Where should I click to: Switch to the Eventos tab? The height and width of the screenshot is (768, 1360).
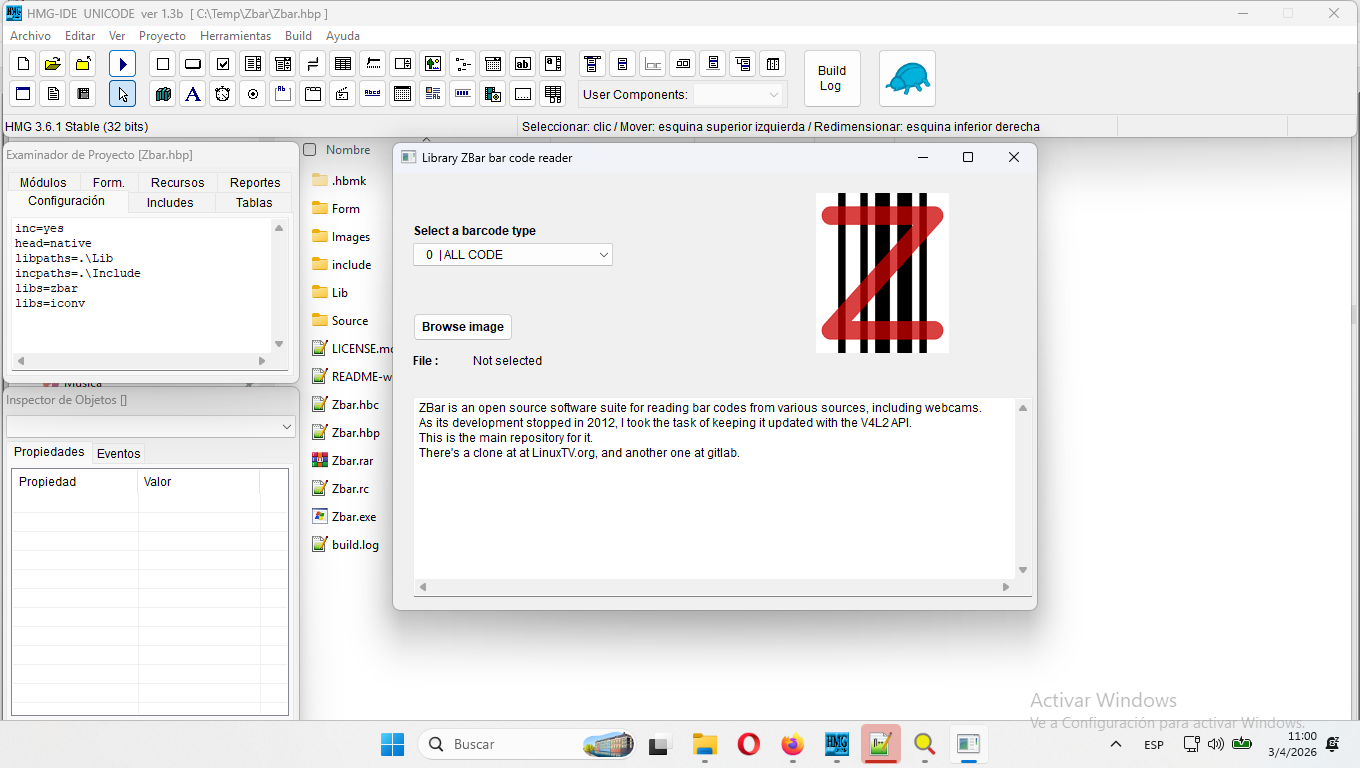[119, 454]
